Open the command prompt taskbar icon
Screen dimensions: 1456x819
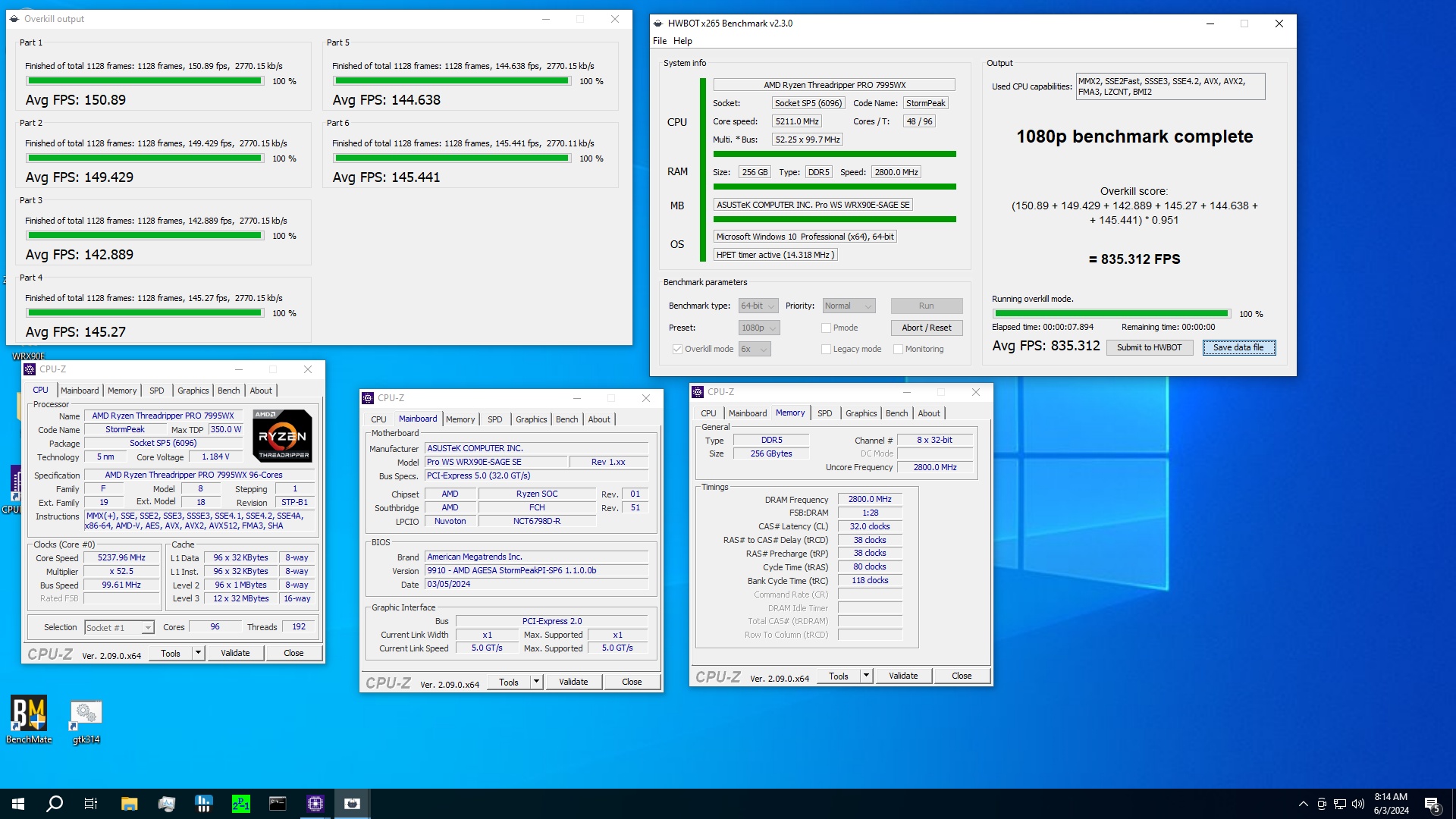278,804
